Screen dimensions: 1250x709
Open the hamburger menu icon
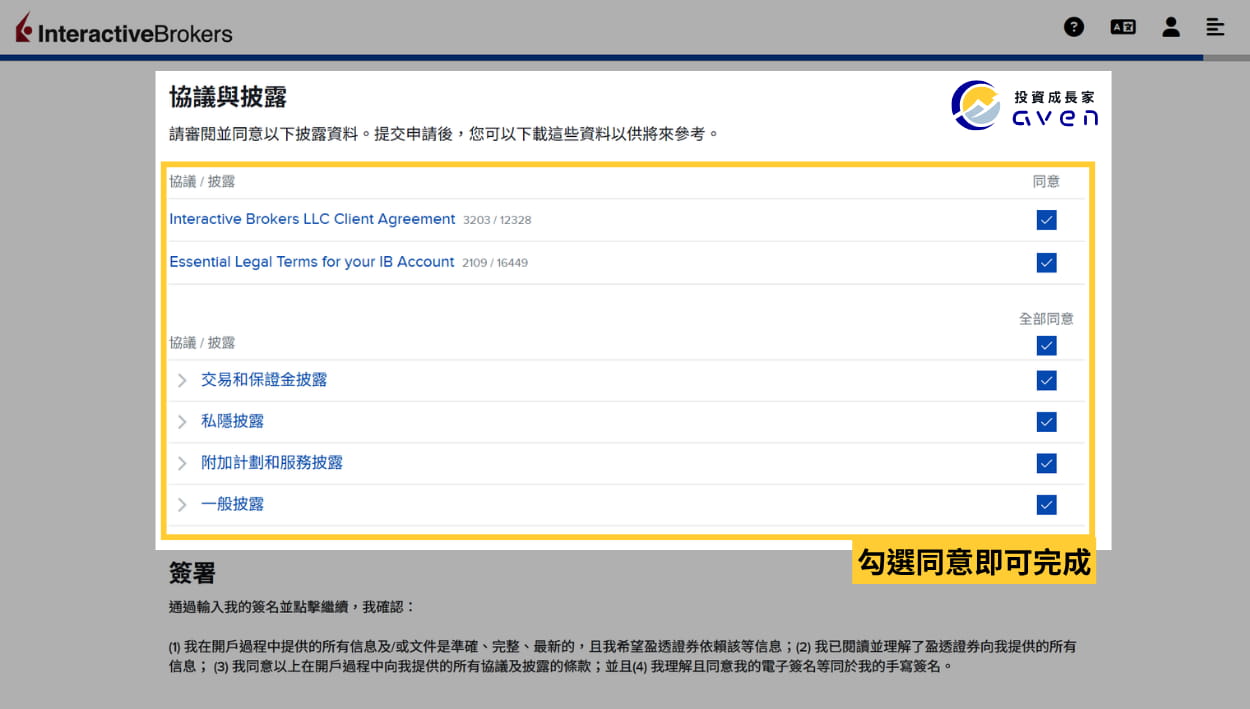(x=1215, y=27)
